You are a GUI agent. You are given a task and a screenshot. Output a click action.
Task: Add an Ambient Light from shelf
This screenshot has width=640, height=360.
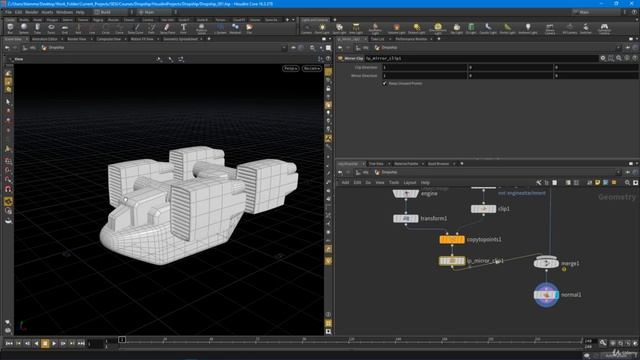pyautogui.click(x=527, y=29)
